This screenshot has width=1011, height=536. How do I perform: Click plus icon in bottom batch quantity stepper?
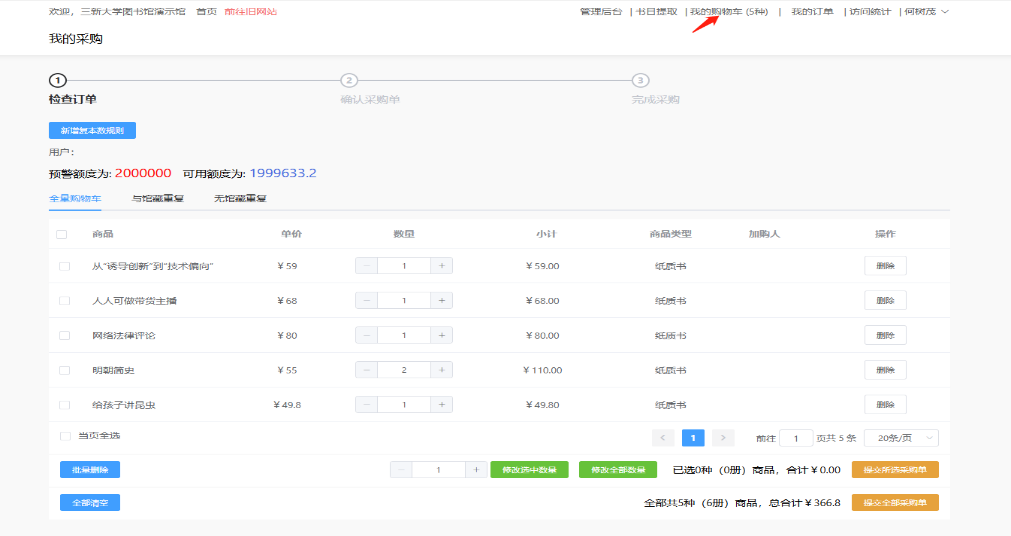[476, 470]
